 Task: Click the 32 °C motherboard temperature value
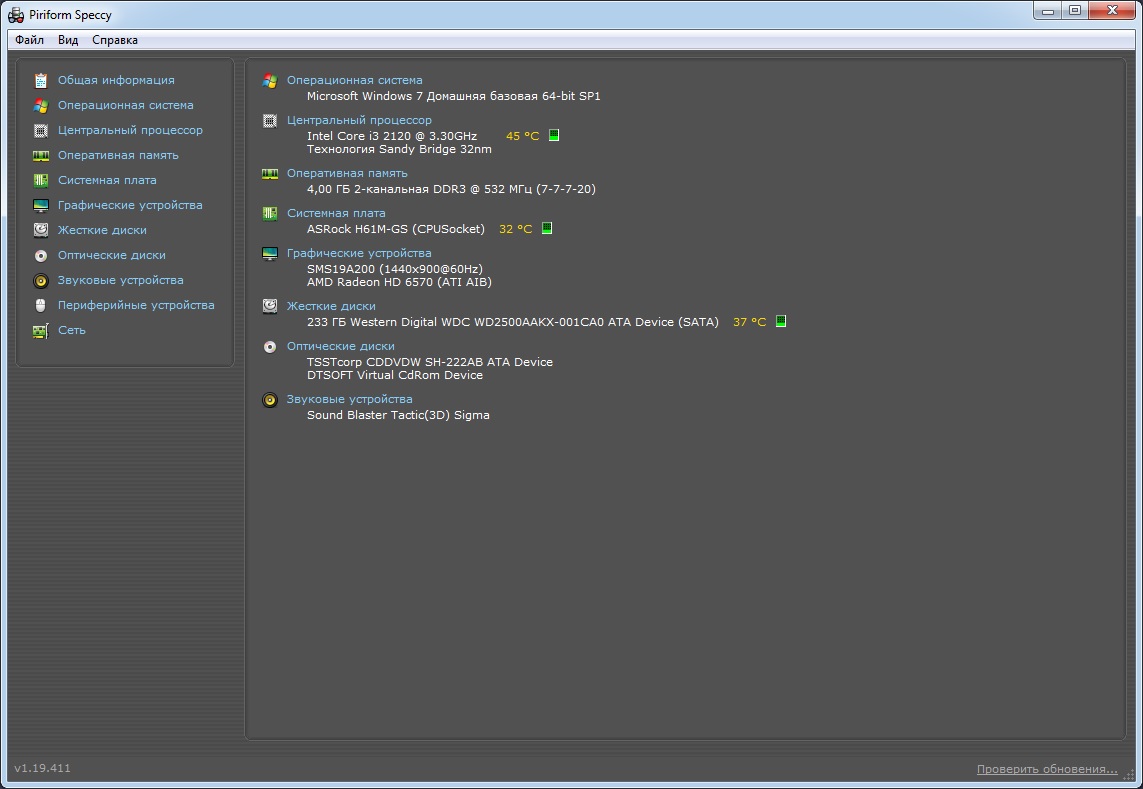(515, 229)
